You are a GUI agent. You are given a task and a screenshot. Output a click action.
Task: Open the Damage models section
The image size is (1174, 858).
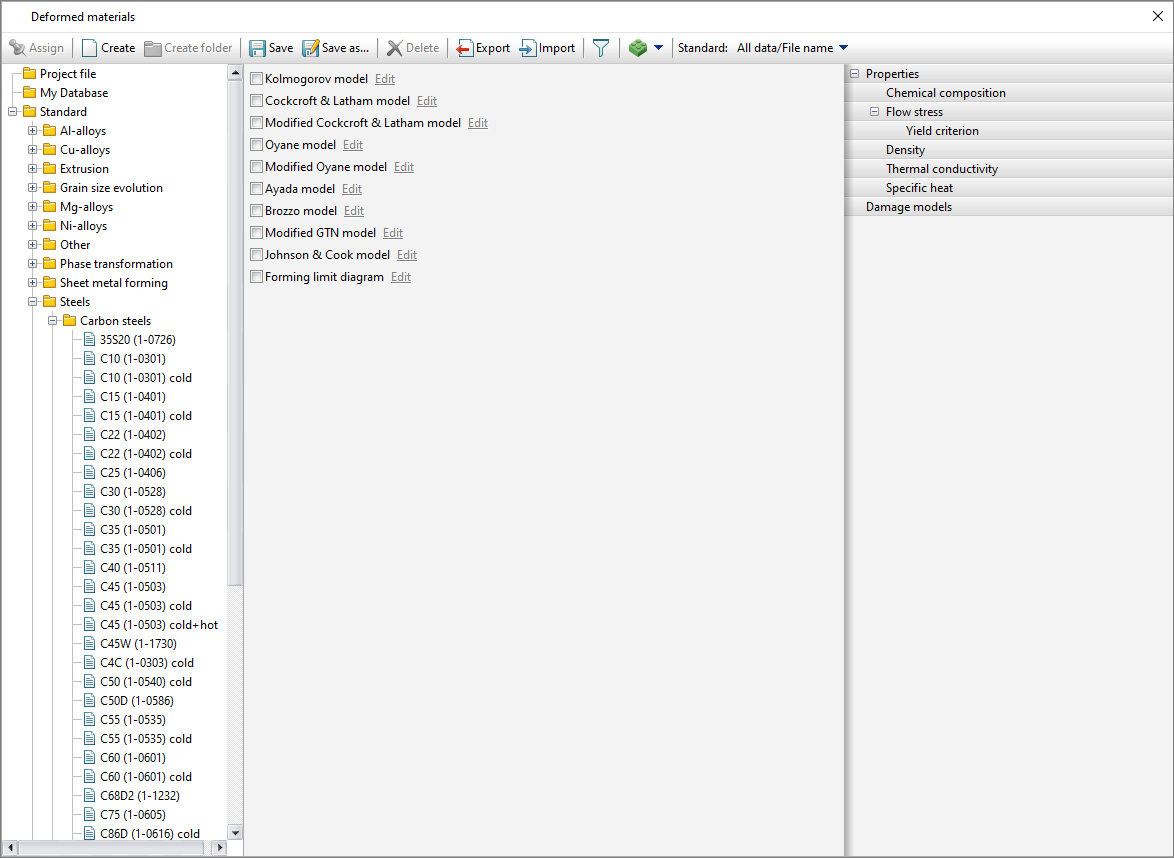[x=908, y=207]
